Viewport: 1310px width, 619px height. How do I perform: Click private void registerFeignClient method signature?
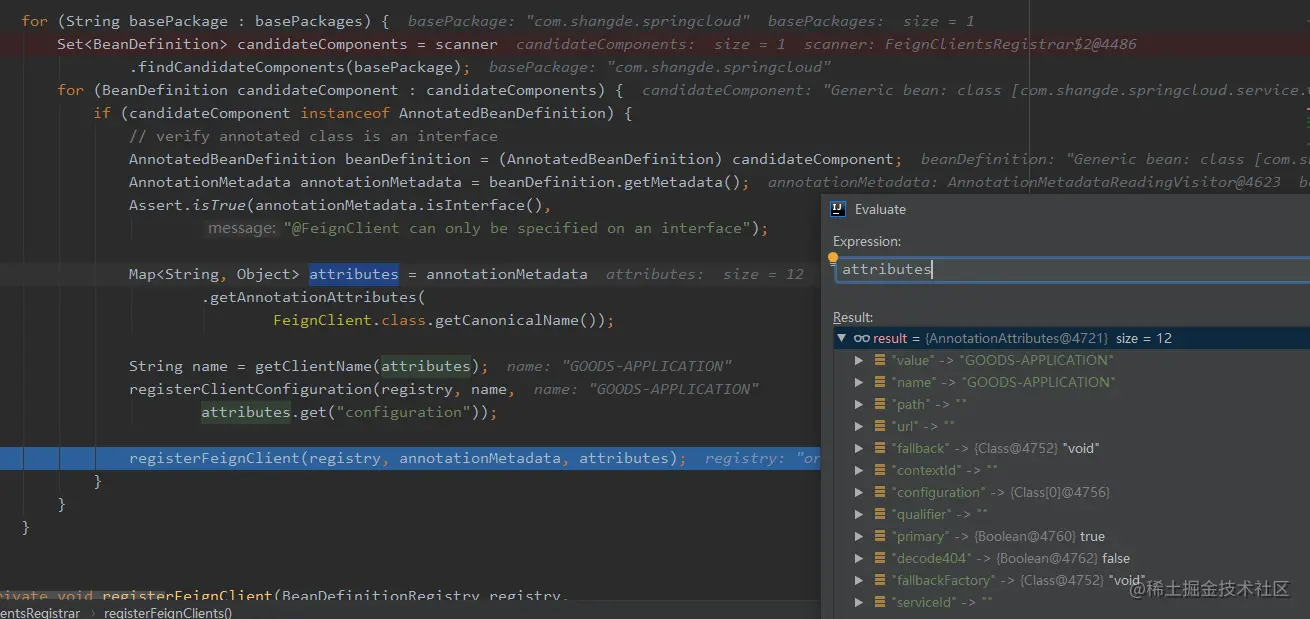[x=283, y=596]
